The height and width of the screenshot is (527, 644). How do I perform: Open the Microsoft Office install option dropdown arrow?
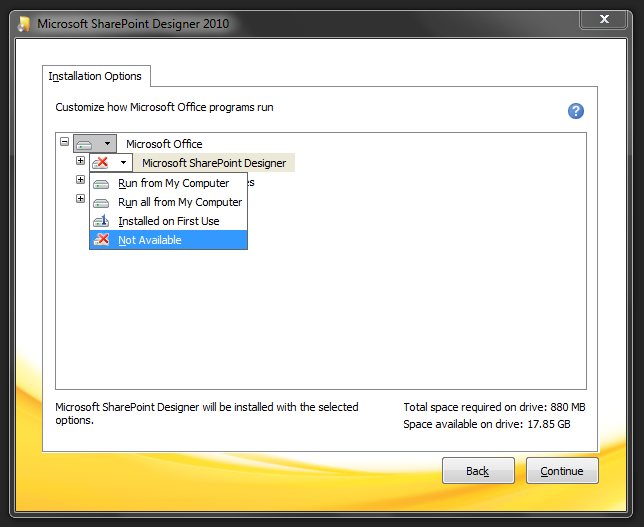tap(107, 144)
